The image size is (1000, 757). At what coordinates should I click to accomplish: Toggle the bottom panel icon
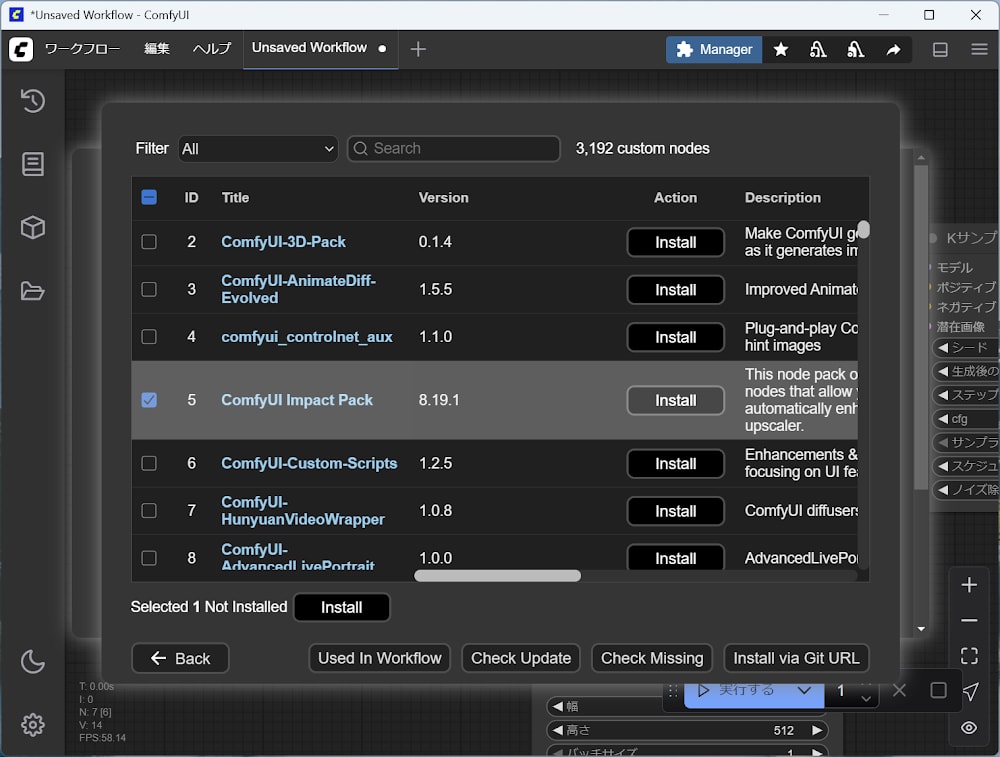[940, 49]
